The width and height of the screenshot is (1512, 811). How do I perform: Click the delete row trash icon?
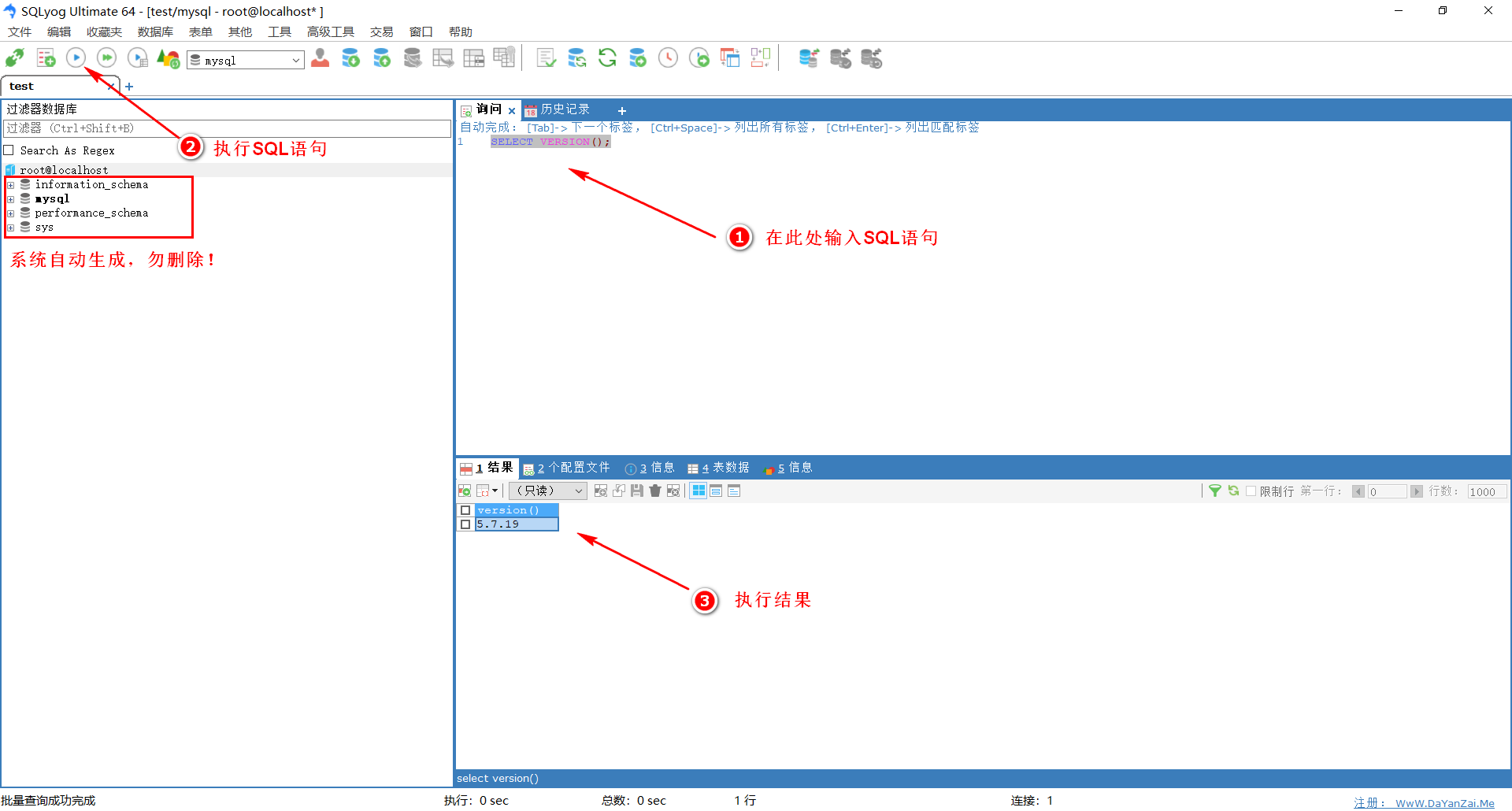(655, 491)
